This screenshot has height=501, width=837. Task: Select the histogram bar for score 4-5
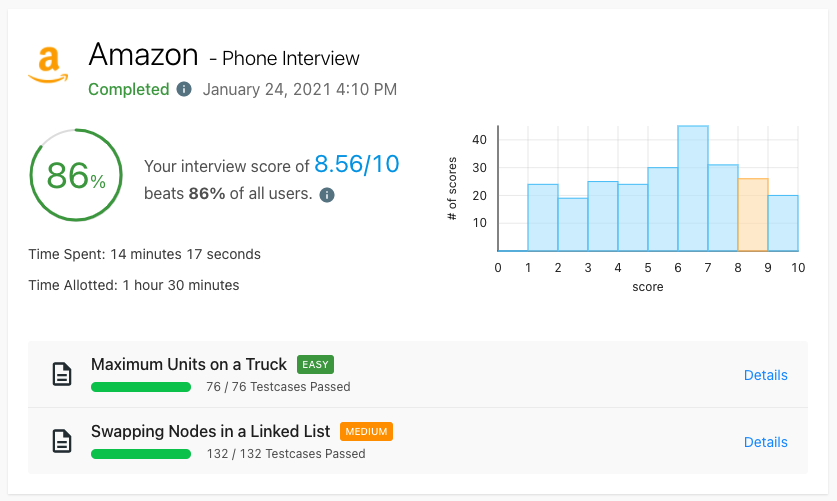(x=633, y=218)
